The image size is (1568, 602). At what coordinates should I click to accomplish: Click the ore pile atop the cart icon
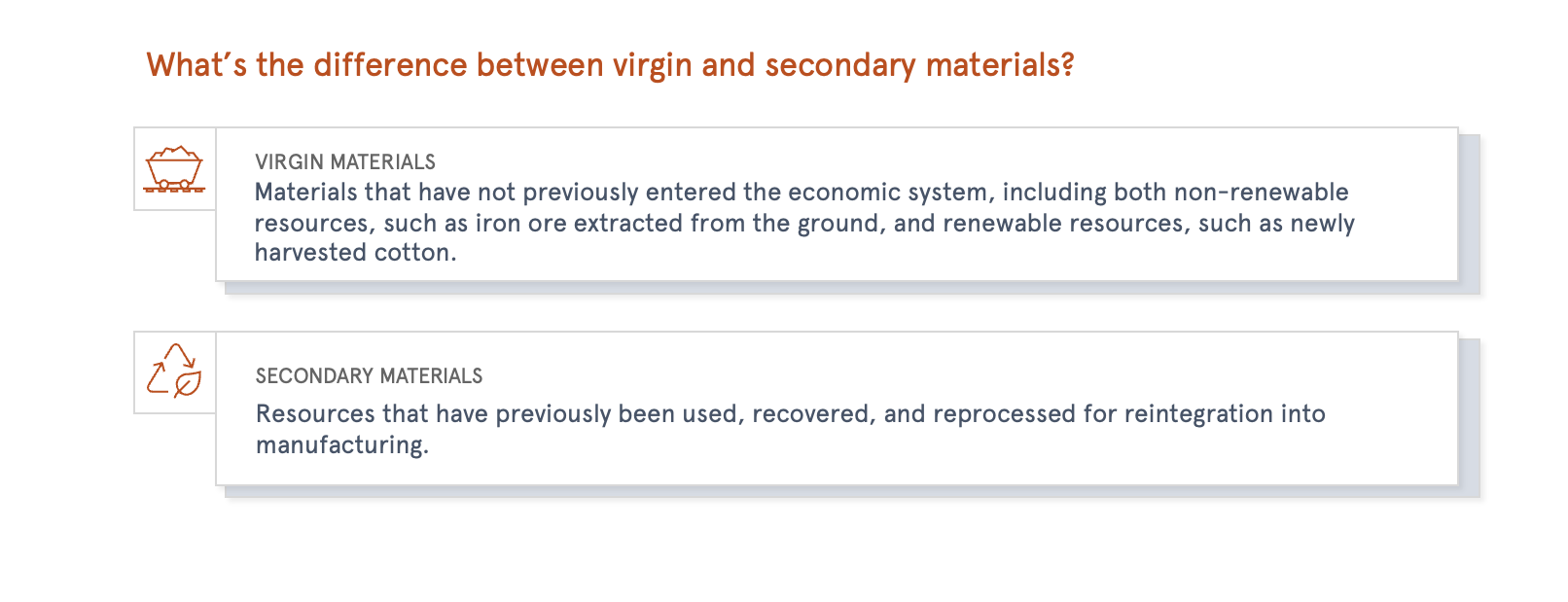tap(174, 153)
